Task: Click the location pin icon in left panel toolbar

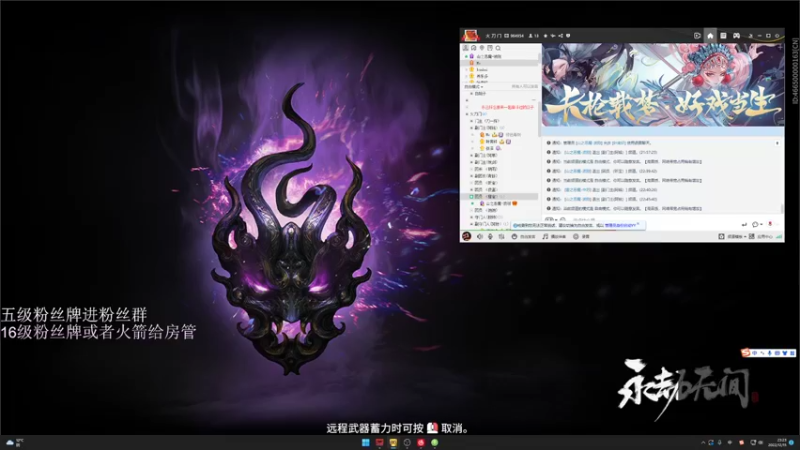Action: [x=482, y=48]
